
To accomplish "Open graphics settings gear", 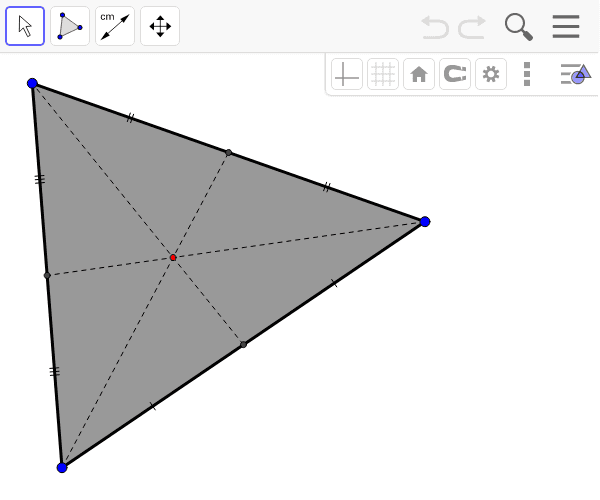I will 491,74.
